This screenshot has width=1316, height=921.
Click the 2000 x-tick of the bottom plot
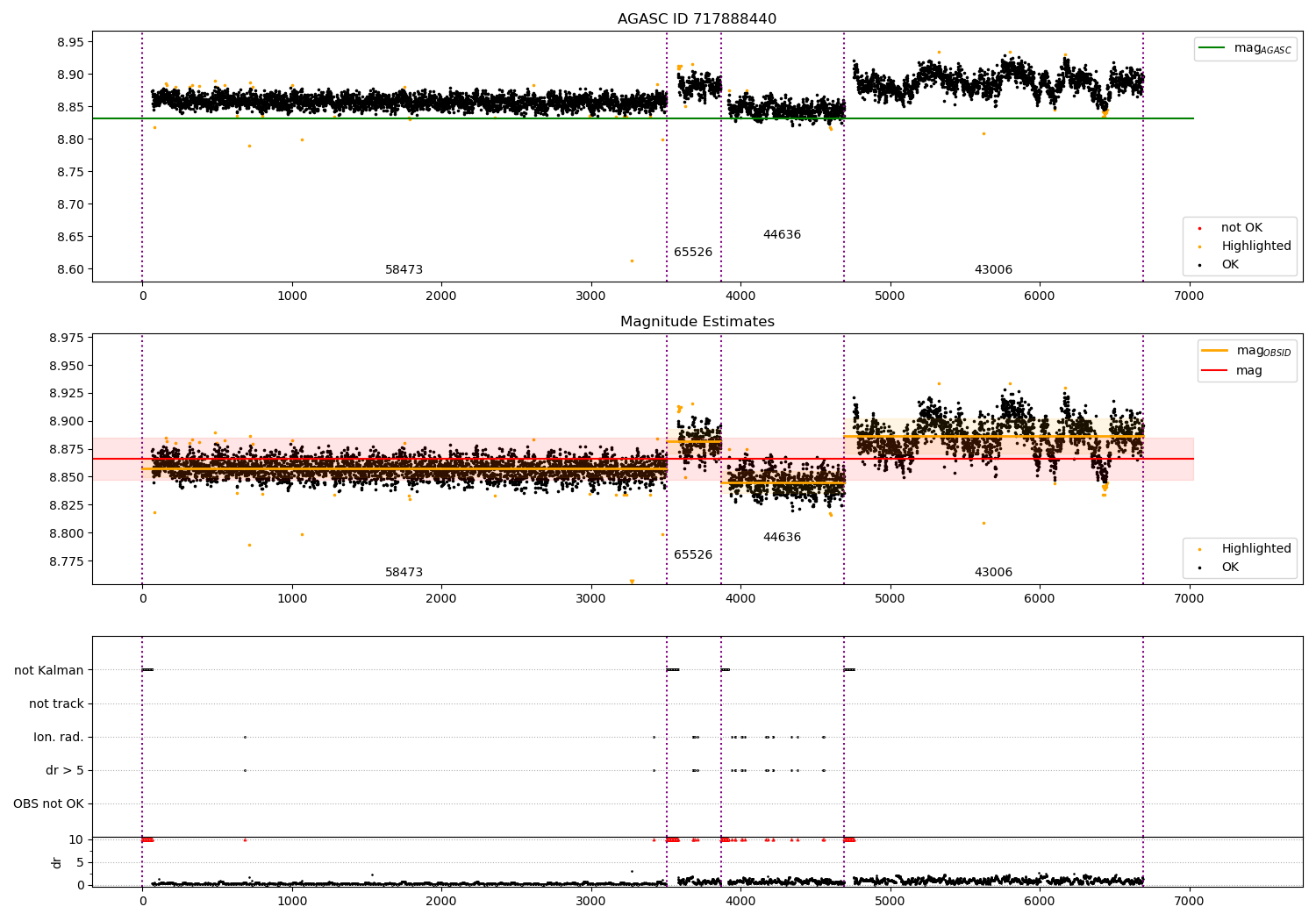click(441, 902)
